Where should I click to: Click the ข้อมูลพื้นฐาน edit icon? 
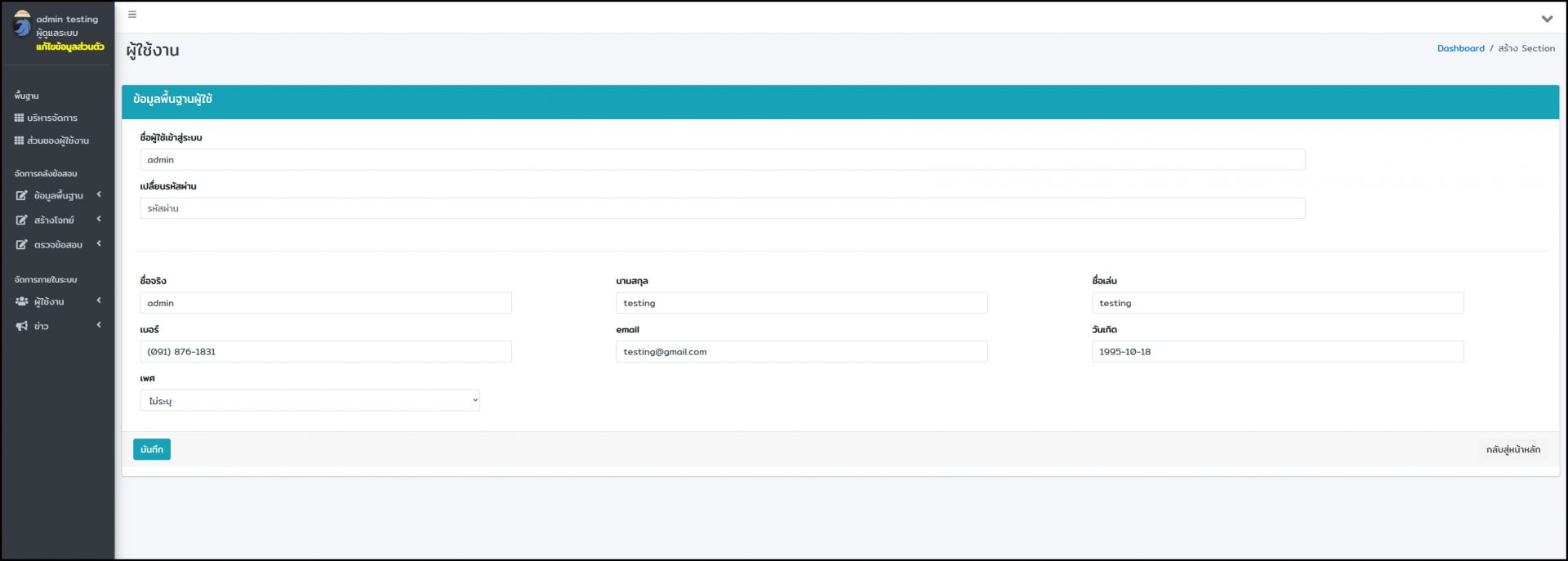(22, 196)
